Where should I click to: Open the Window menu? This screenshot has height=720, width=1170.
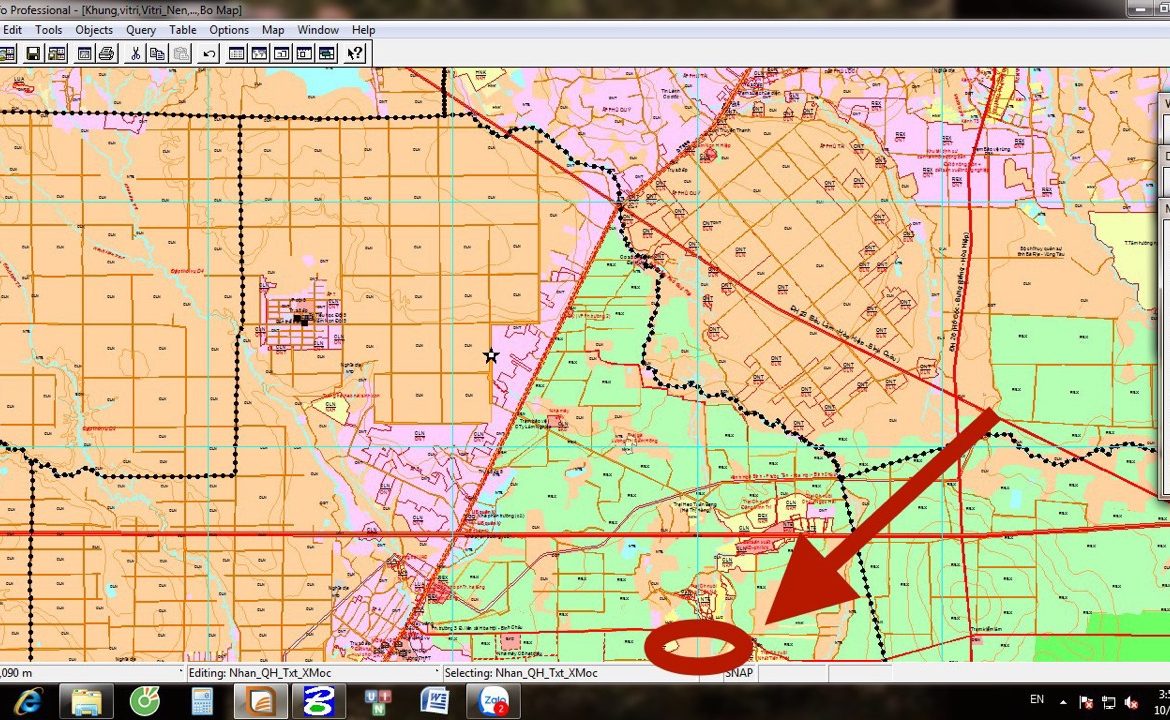pos(318,30)
